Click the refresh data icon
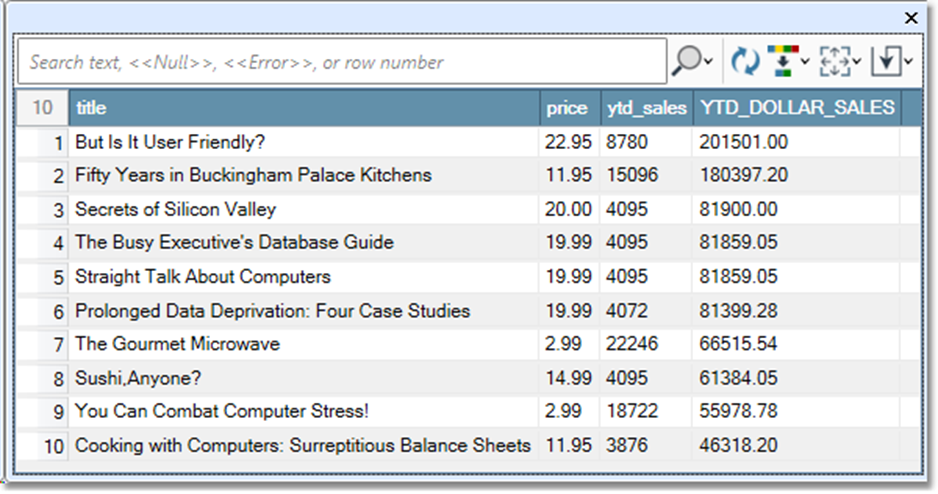 point(744,61)
